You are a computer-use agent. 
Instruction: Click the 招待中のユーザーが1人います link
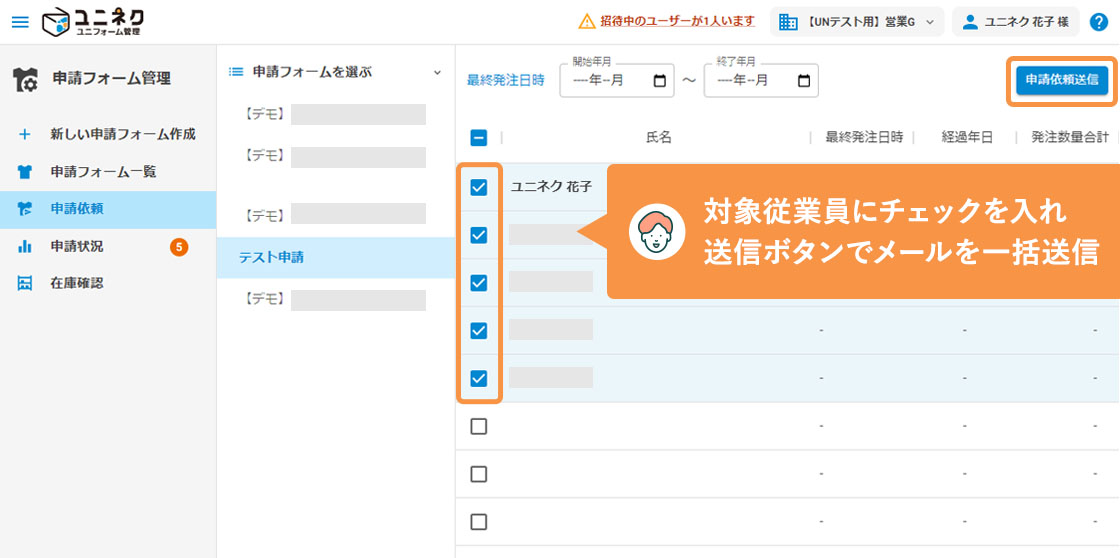[677, 21]
